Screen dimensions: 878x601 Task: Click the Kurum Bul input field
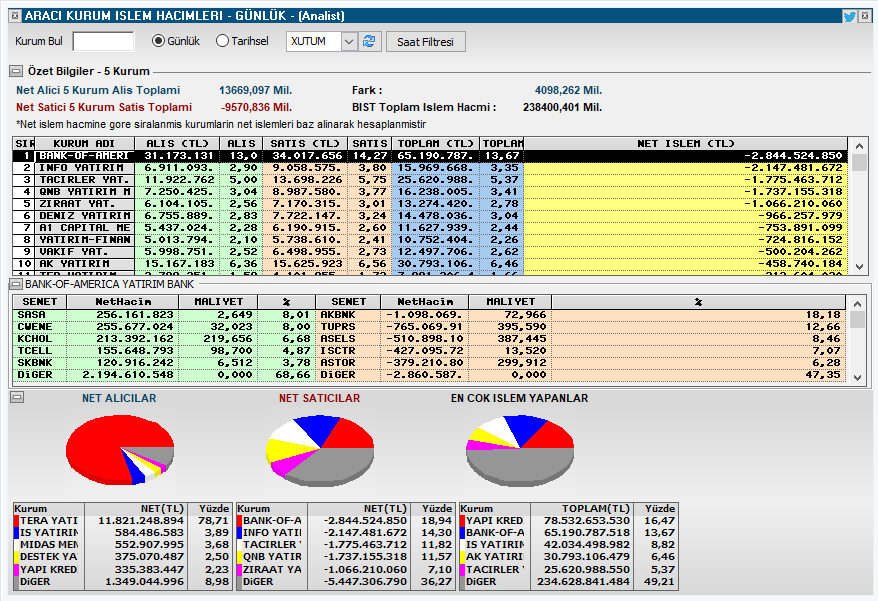[x=104, y=41]
